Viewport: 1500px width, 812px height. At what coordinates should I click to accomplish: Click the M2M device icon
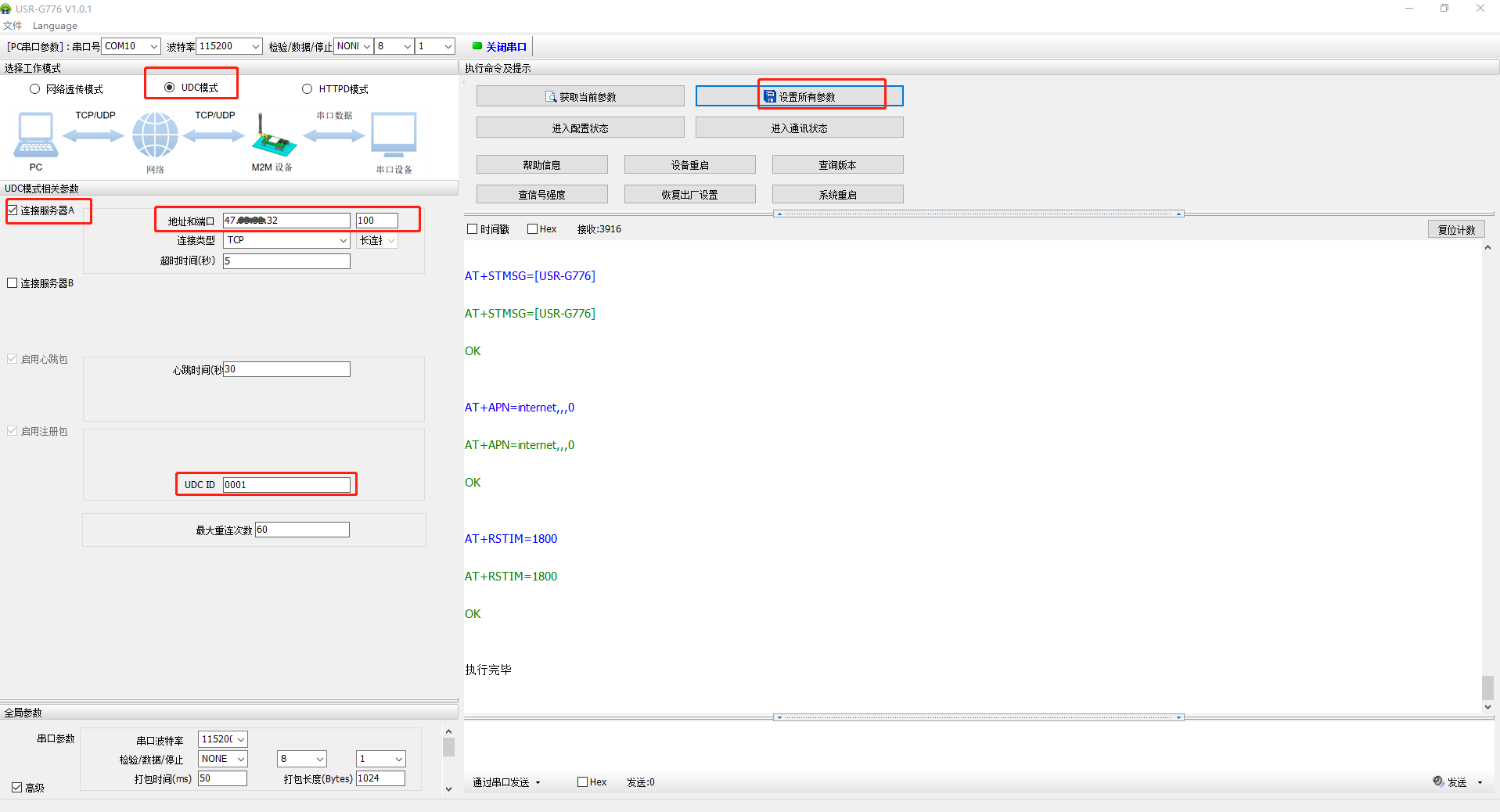[273, 138]
